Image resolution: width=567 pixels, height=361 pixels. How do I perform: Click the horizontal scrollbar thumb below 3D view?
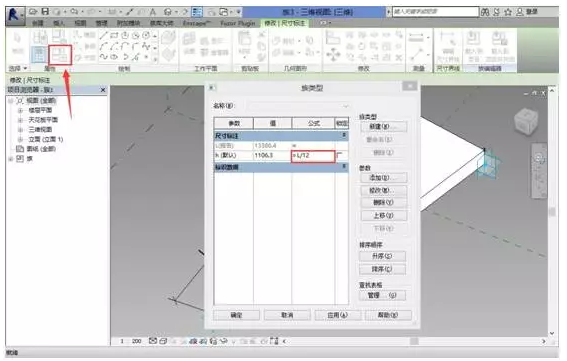pos(414,341)
